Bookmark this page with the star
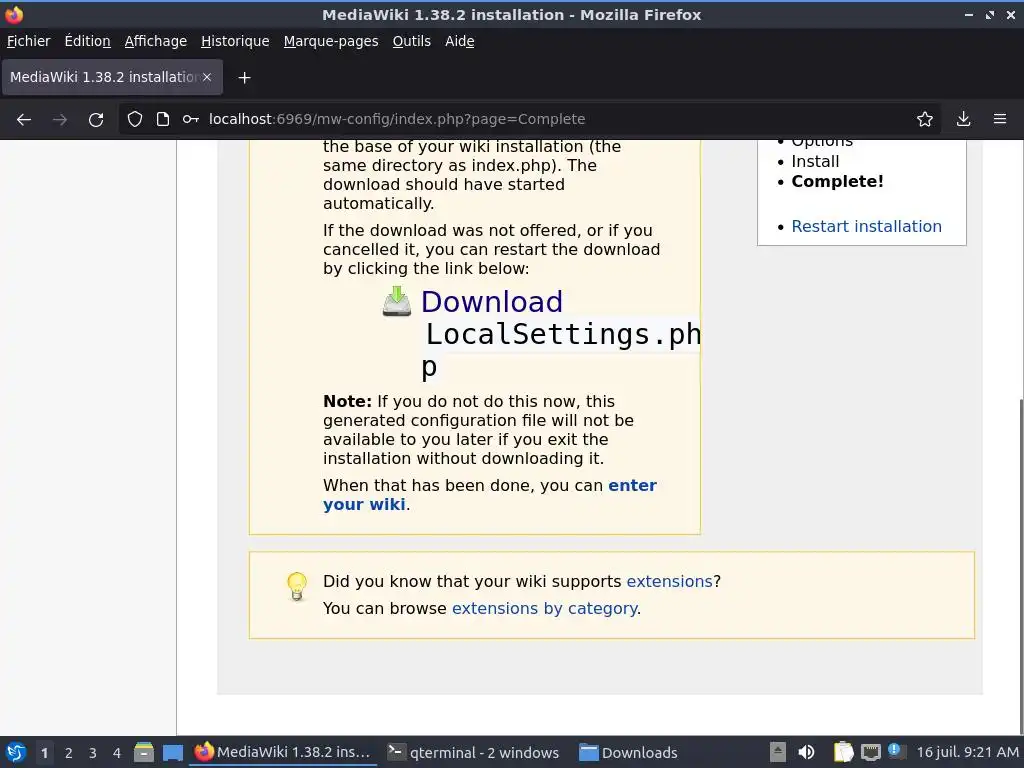The image size is (1024, 768). tap(925, 119)
